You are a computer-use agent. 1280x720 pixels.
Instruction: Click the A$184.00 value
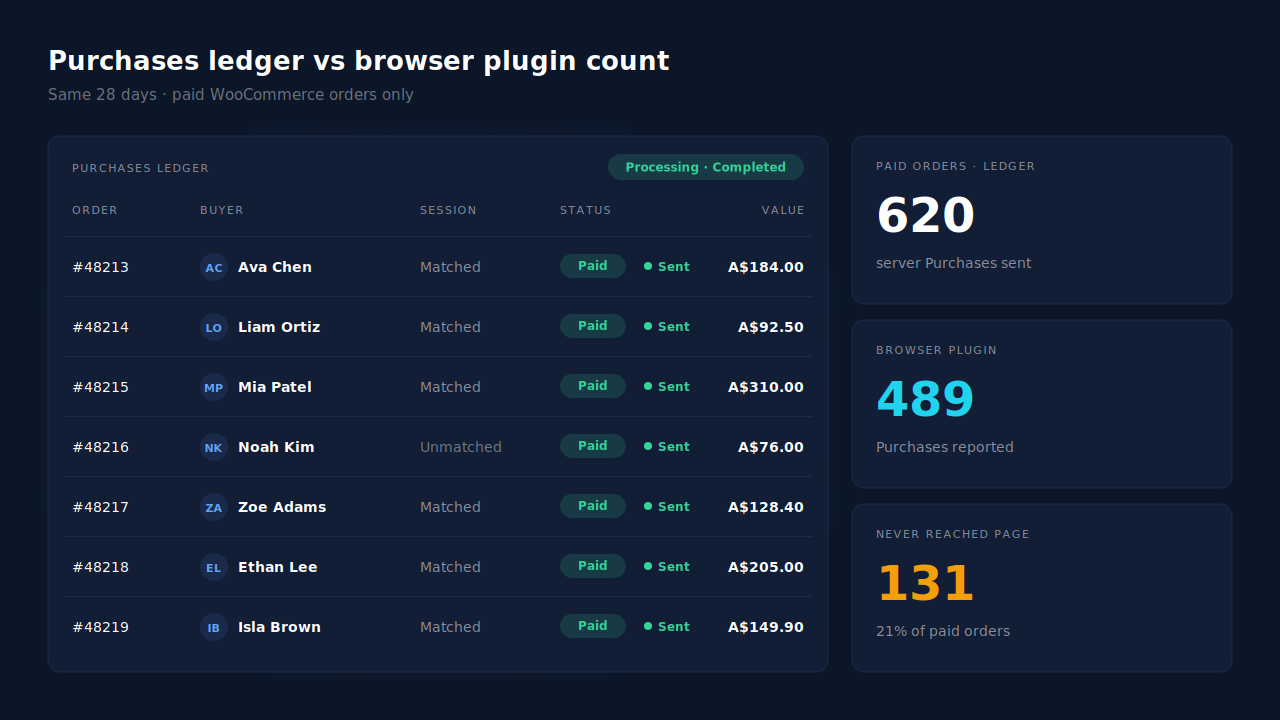(x=766, y=267)
